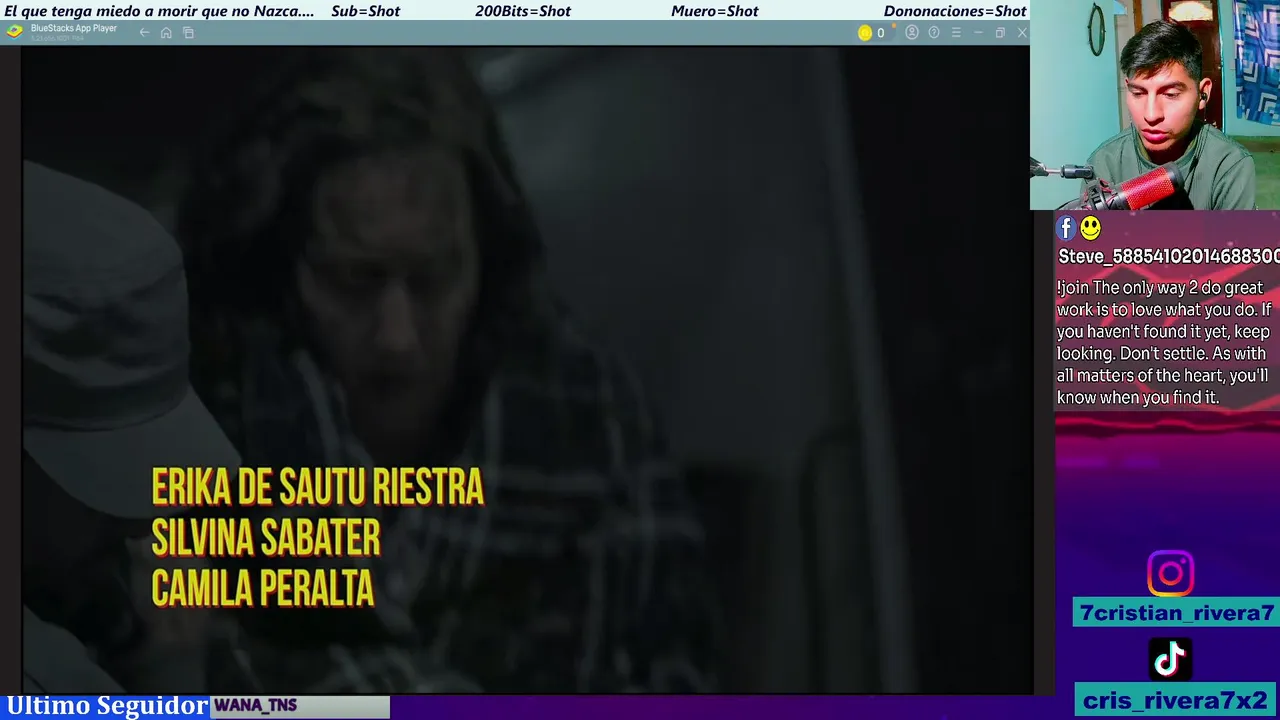This screenshot has height=720, width=1280.
Task: Click the 'Sub=Shot' banner text
Action: pyautogui.click(x=365, y=11)
